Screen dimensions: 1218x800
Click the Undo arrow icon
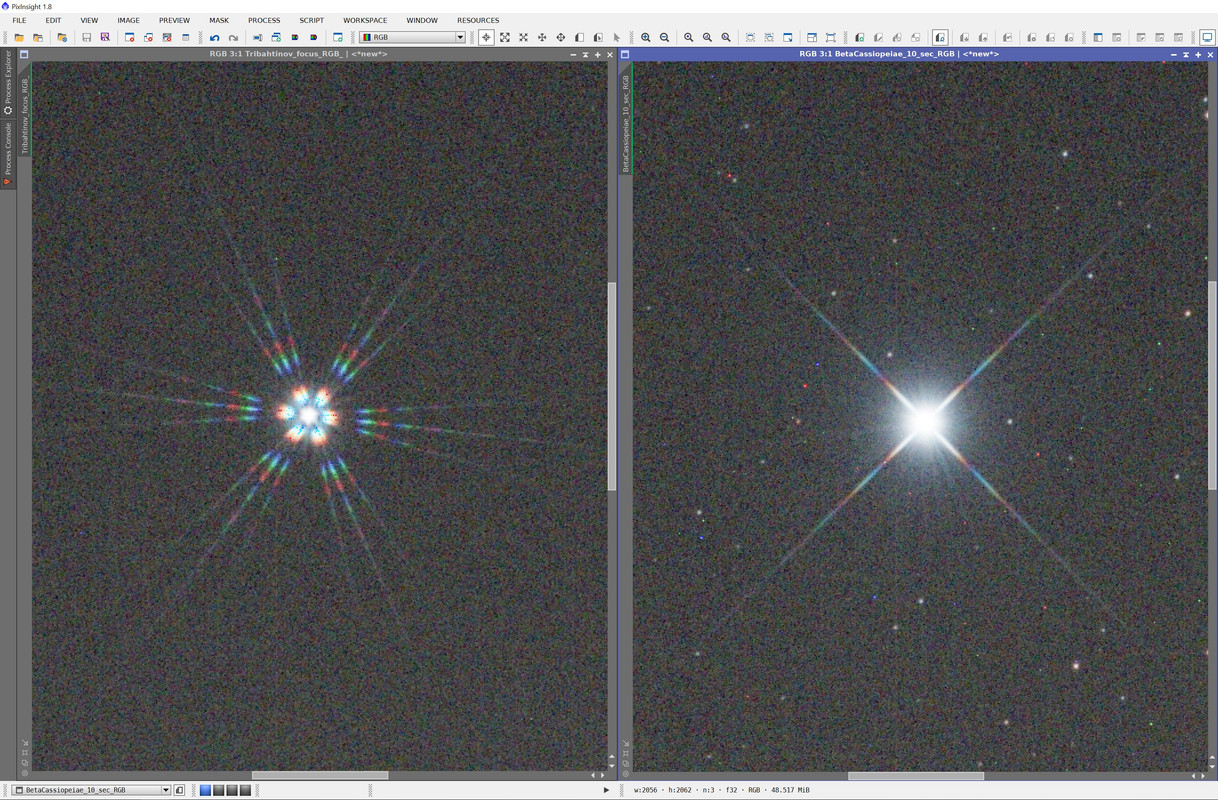[x=214, y=37]
